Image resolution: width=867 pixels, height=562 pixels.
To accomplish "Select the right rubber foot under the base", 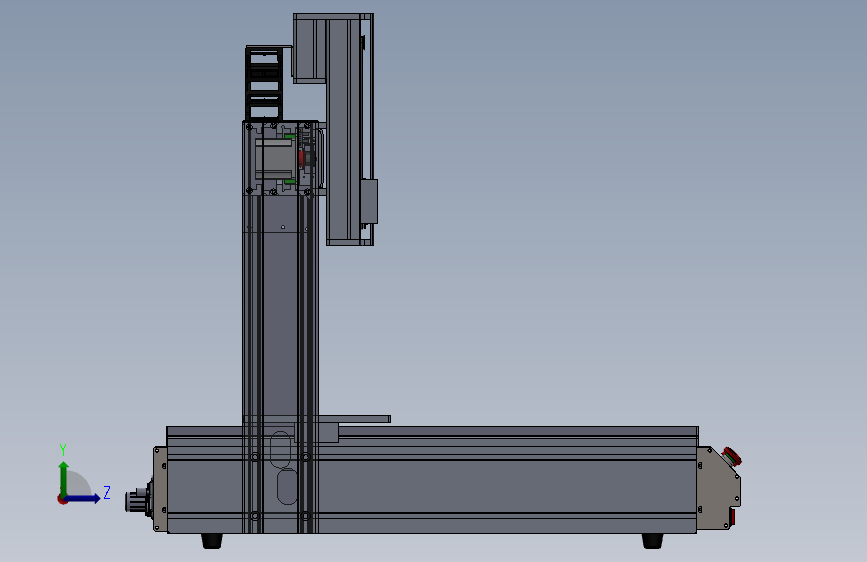I will [652, 541].
